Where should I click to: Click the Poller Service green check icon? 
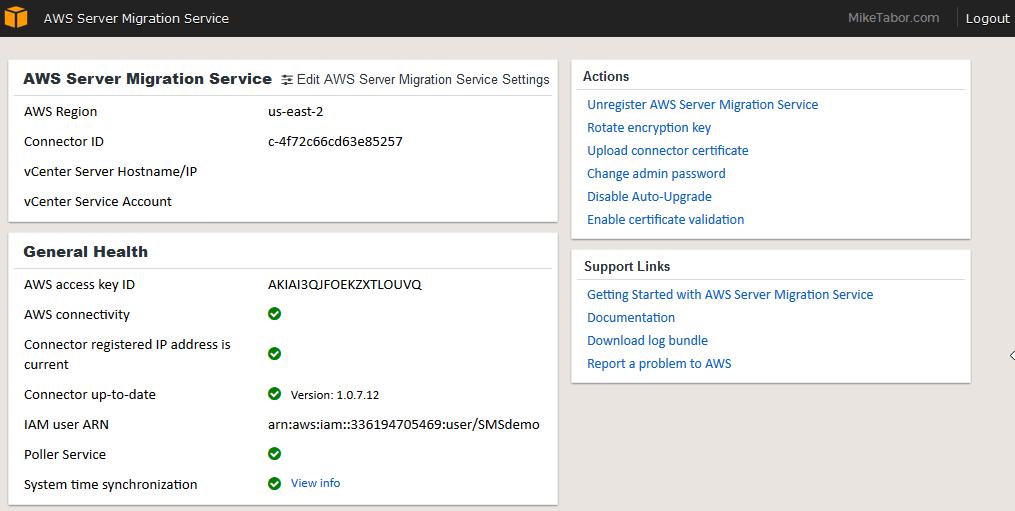tap(274, 453)
